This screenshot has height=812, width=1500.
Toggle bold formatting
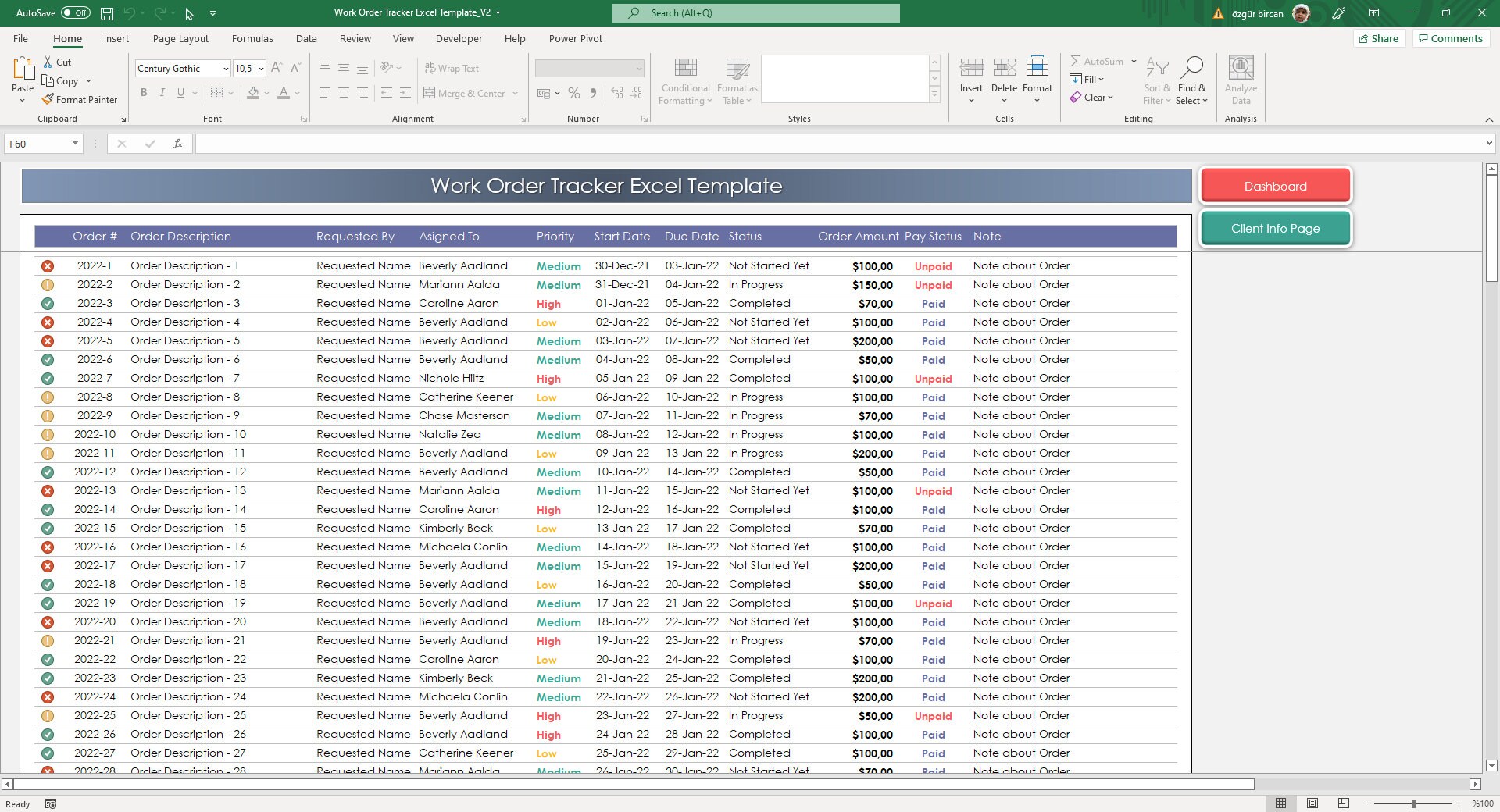pos(143,92)
